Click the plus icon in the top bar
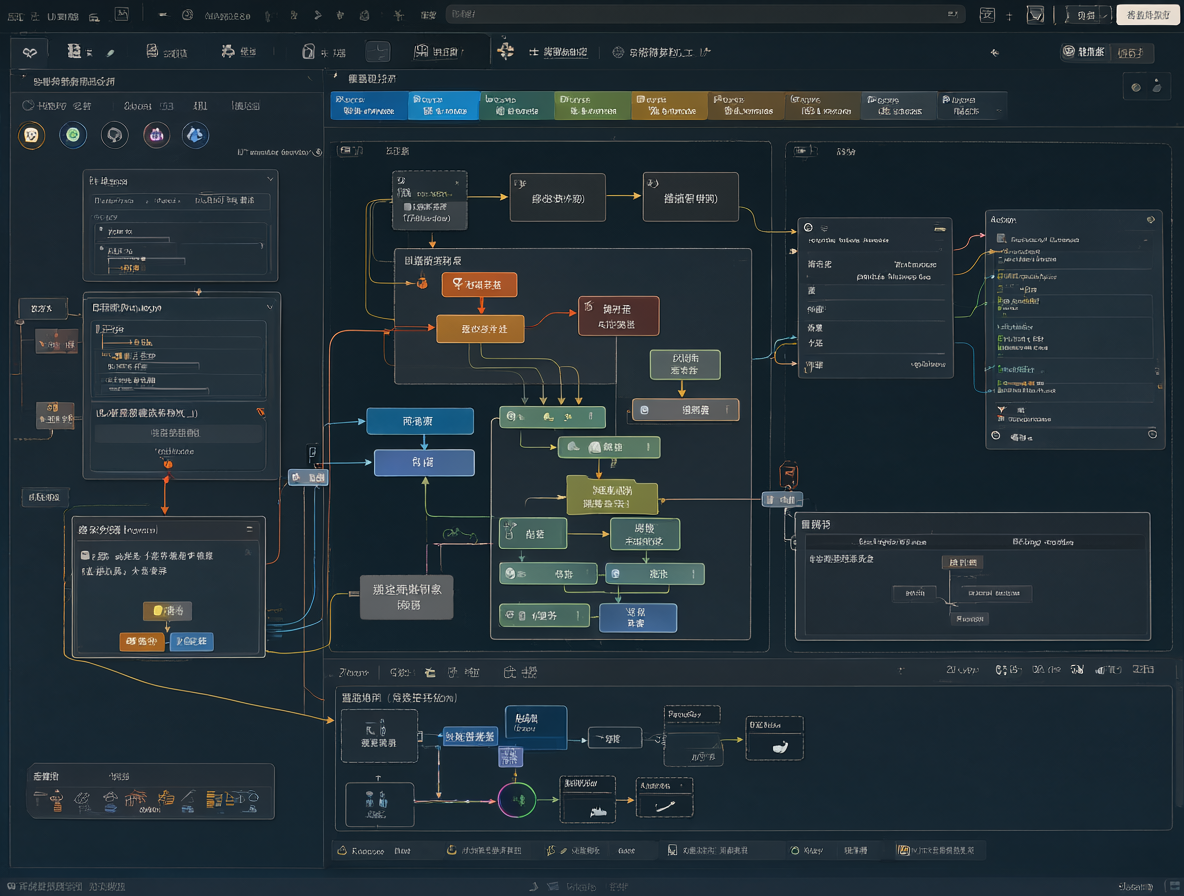 click(1009, 16)
